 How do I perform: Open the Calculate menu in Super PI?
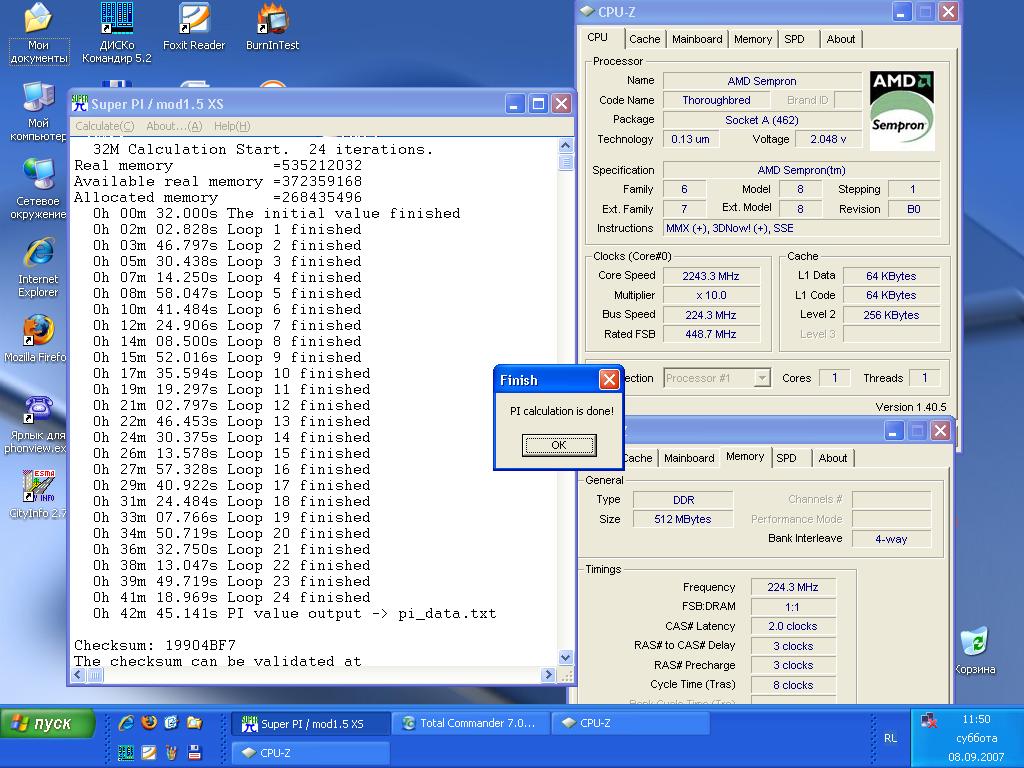[104, 126]
